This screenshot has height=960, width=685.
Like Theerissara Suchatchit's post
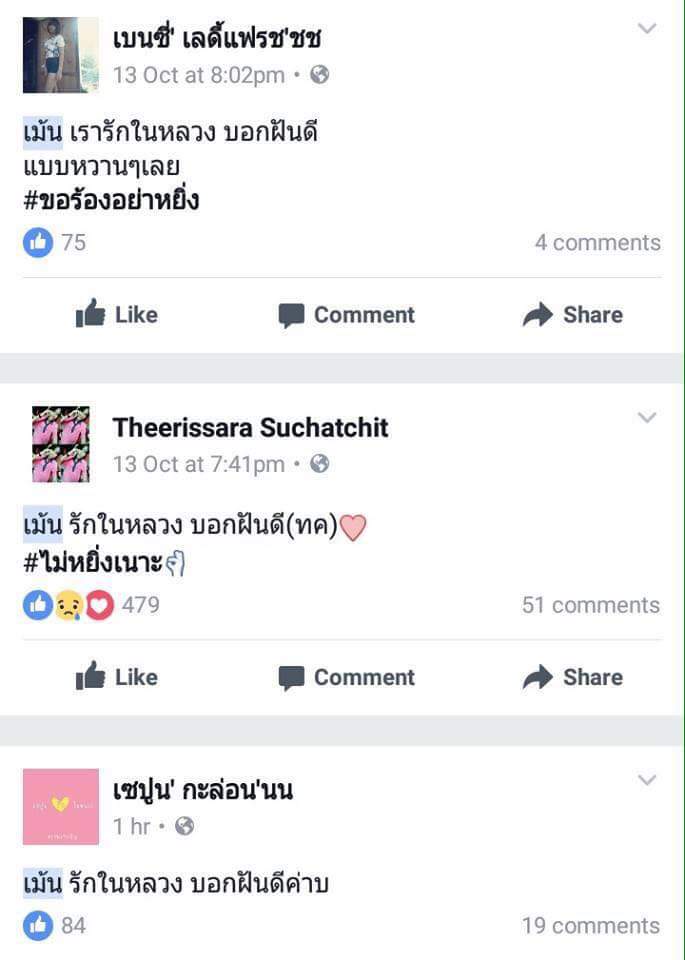pyautogui.click(x=116, y=677)
